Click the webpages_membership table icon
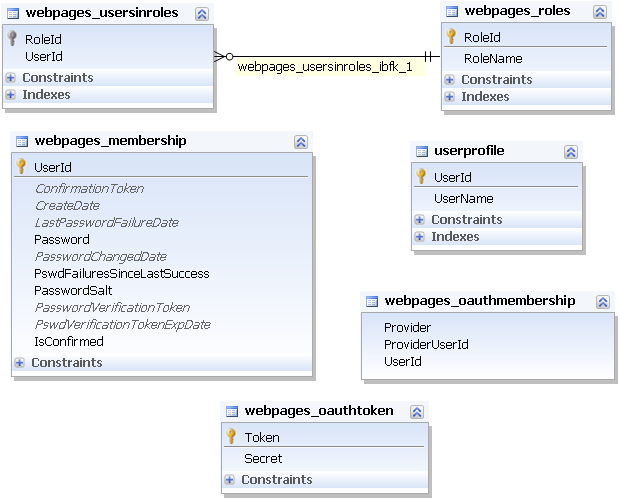The width and height of the screenshot is (620, 499). [x=22, y=141]
